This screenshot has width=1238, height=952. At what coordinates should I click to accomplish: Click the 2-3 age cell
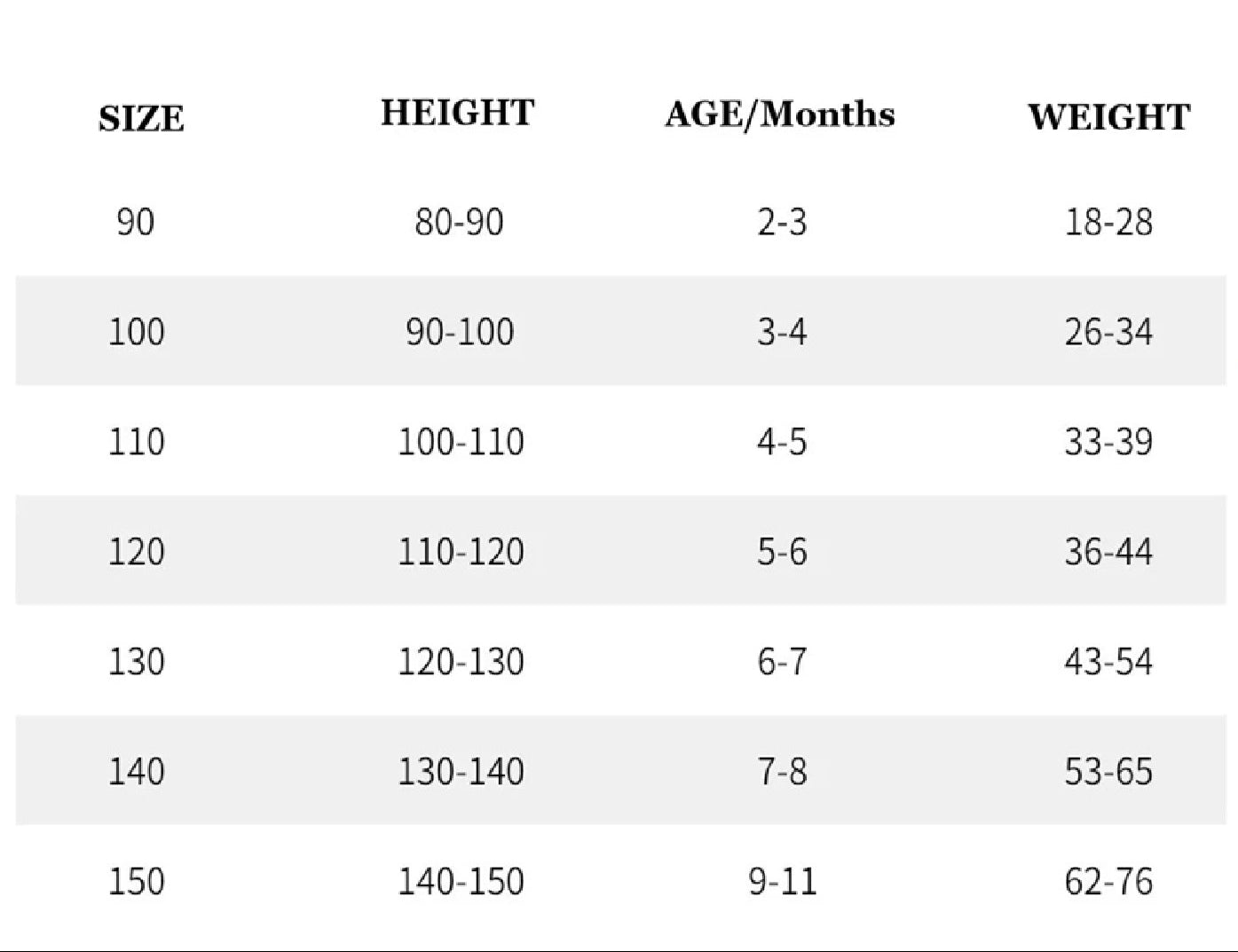(x=782, y=222)
